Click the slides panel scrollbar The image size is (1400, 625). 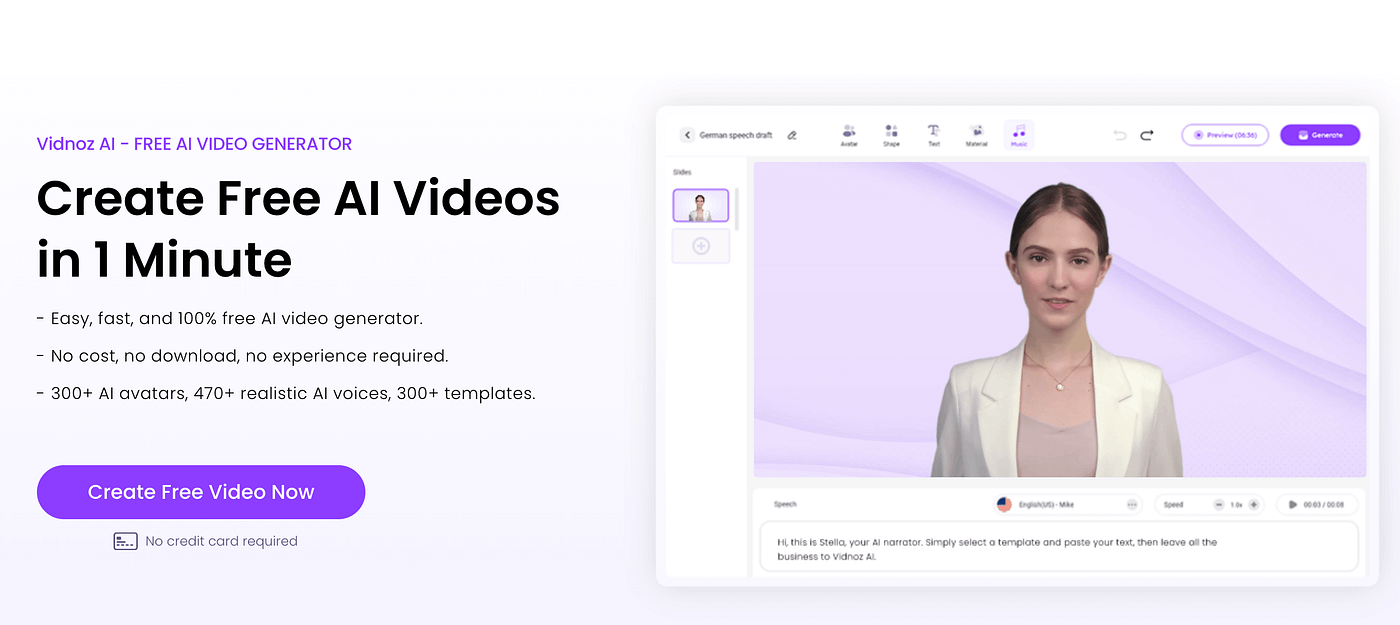click(738, 209)
